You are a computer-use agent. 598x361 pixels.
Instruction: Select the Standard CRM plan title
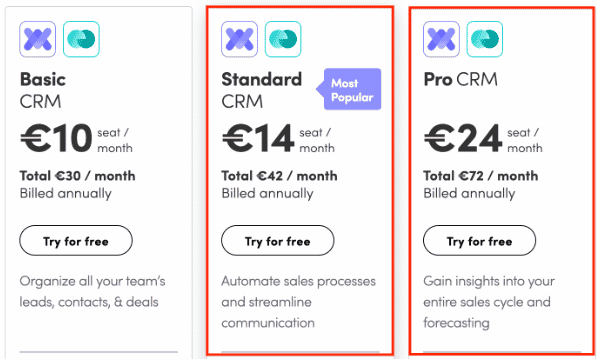coord(262,90)
